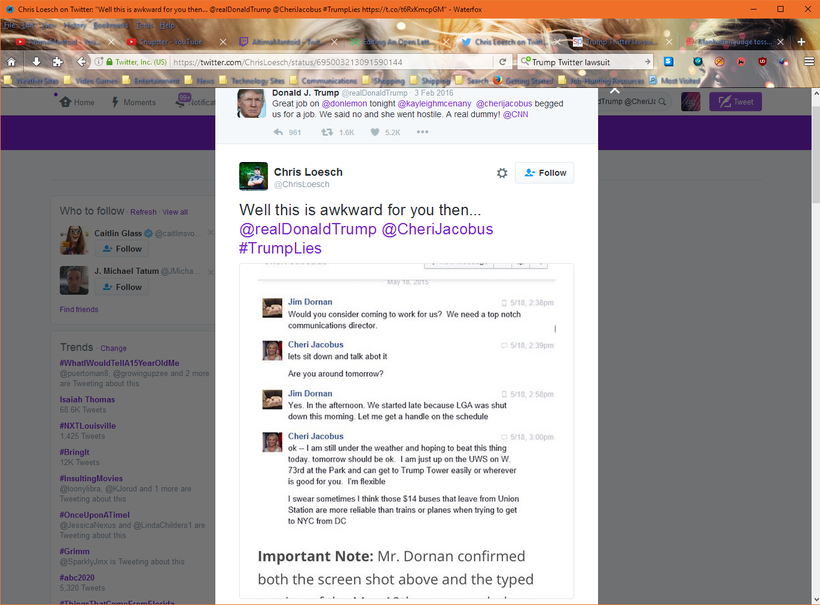Open the Video Games bookmark folder
Viewport: 820px width, 605px height.
pyautogui.click(x=91, y=81)
